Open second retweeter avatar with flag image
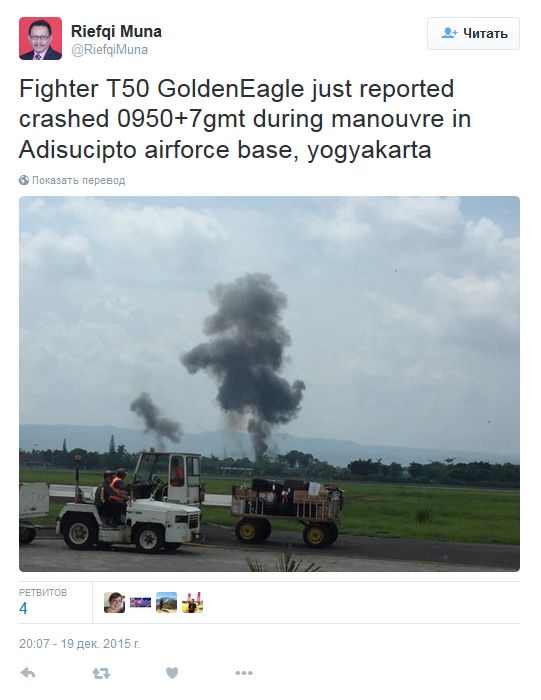This screenshot has width=541, height=700. (x=140, y=603)
